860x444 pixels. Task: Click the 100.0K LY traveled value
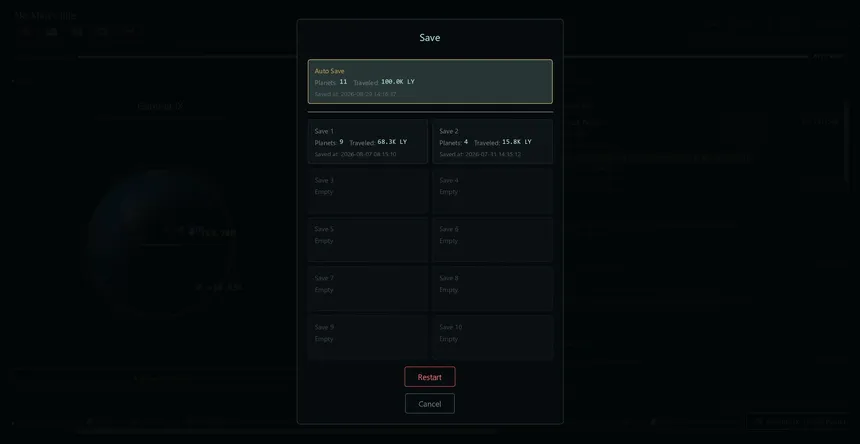(x=398, y=82)
